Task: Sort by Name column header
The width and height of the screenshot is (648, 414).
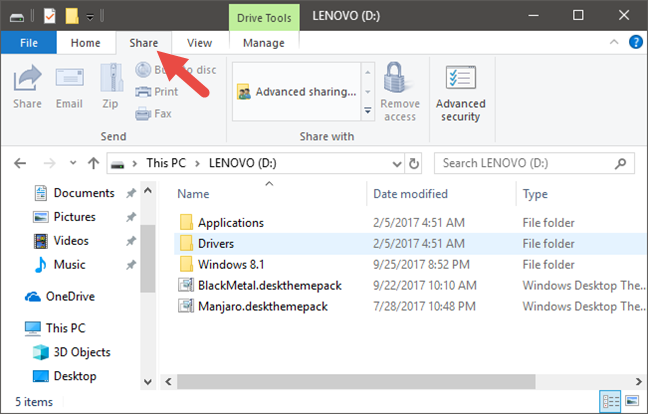Action: [x=193, y=194]
